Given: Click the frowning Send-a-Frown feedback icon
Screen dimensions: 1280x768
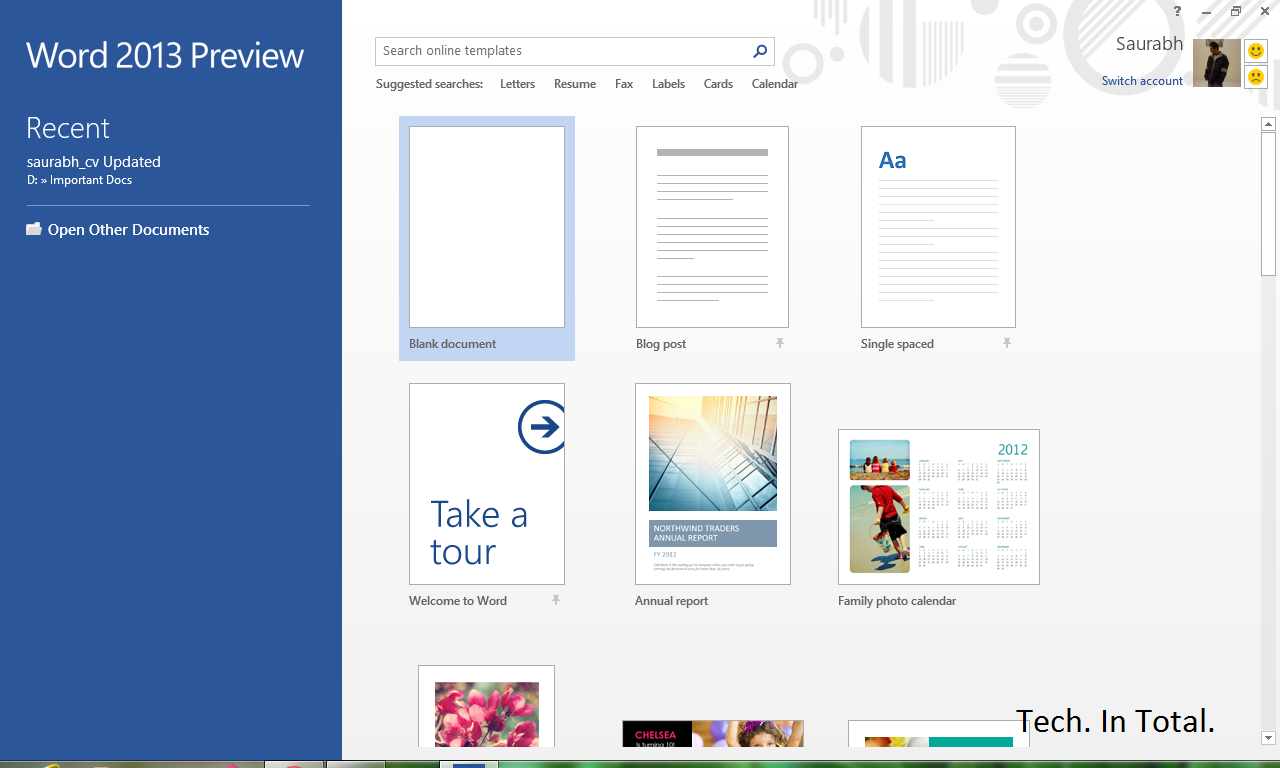Looking at the screenshot, I should click(1255, 76).
